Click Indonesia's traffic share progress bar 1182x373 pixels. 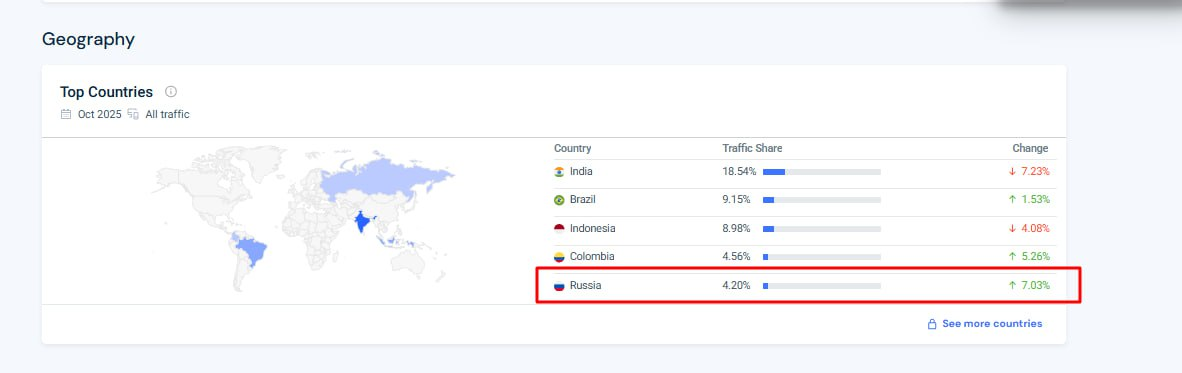tap(822, 229)
